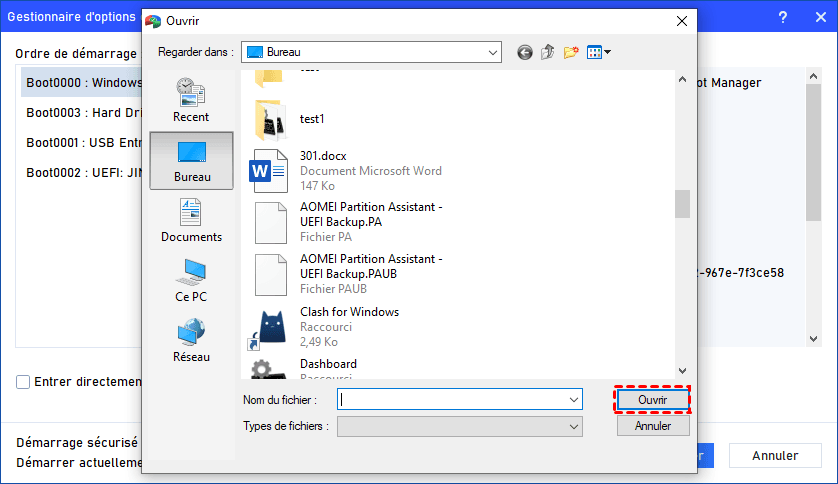This screenshot has height=484, width=838.
Task: Click the UEFI Backup.PA file name
Action: pyautogui.click(x=371, y=215)
